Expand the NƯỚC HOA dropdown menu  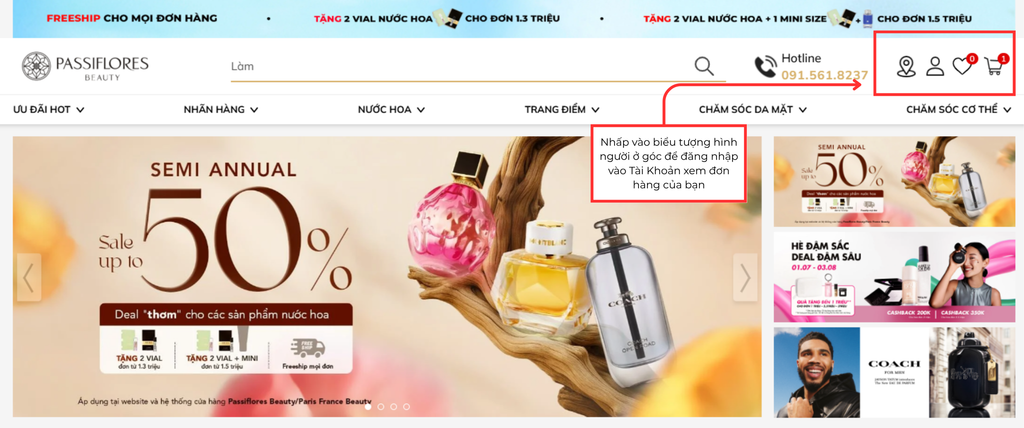point(391,110)
